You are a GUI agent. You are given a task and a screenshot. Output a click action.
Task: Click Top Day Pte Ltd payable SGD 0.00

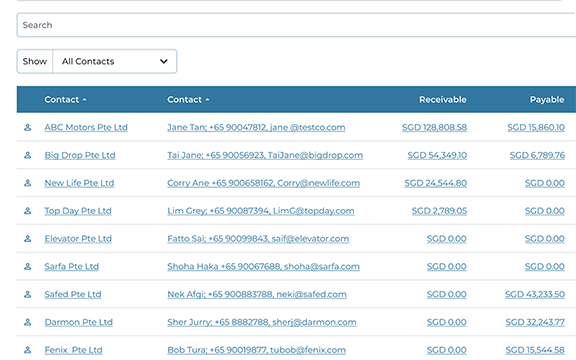(545, 211)
